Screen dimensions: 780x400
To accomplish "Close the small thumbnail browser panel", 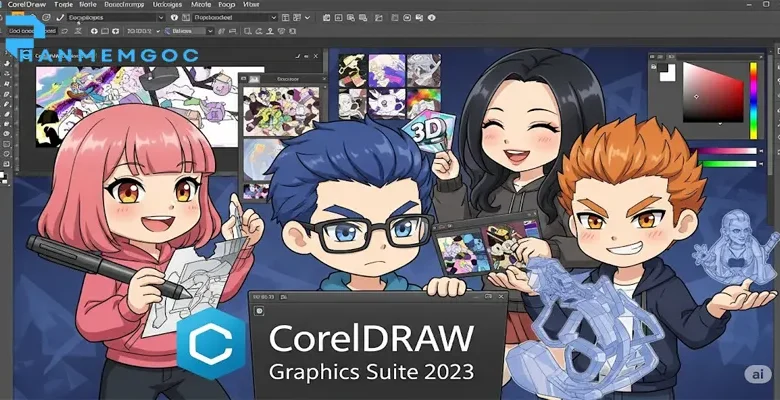I will coord(324,79).
